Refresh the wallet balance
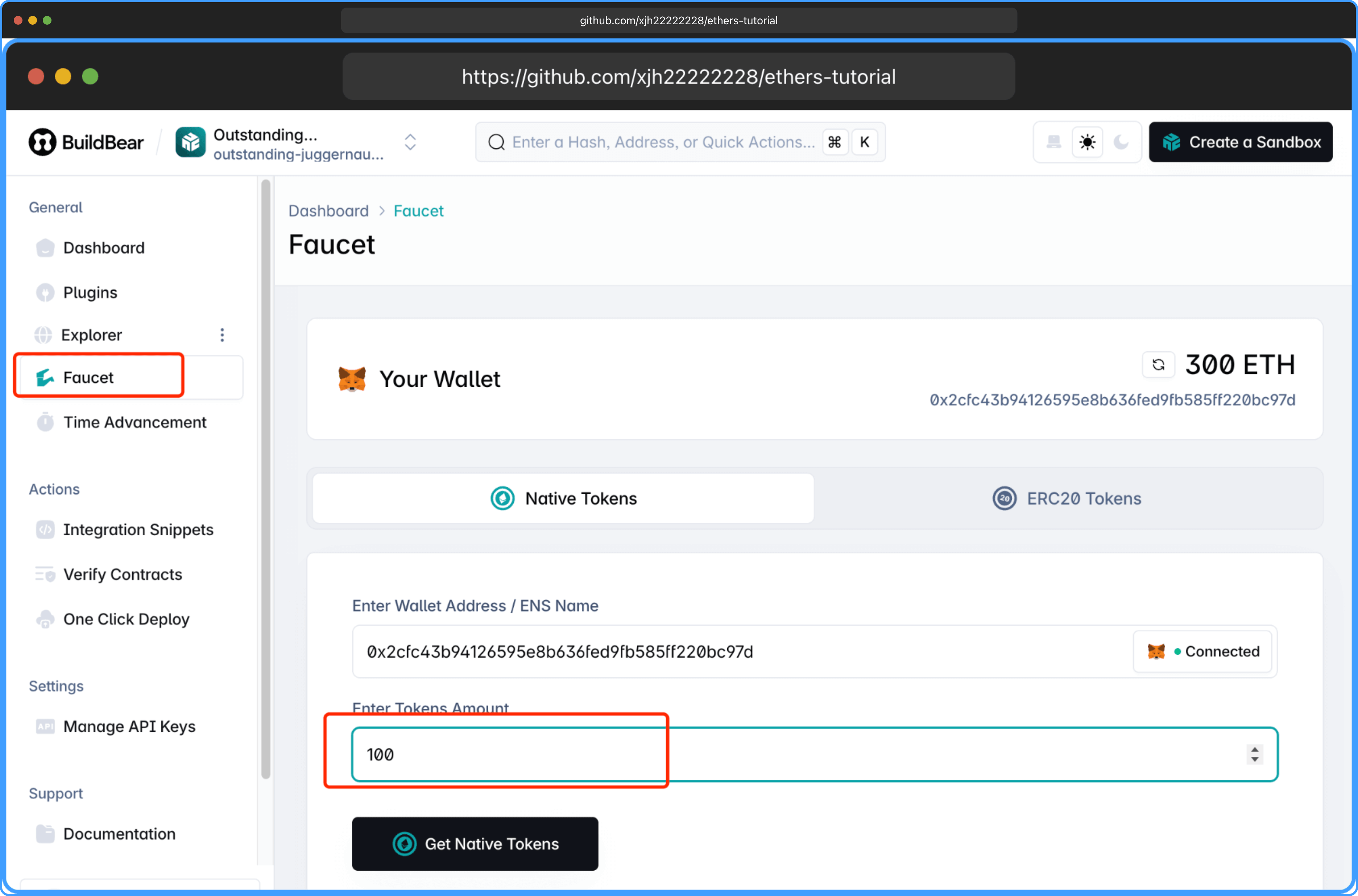 pyautogui.click(x=1158, y=365)
